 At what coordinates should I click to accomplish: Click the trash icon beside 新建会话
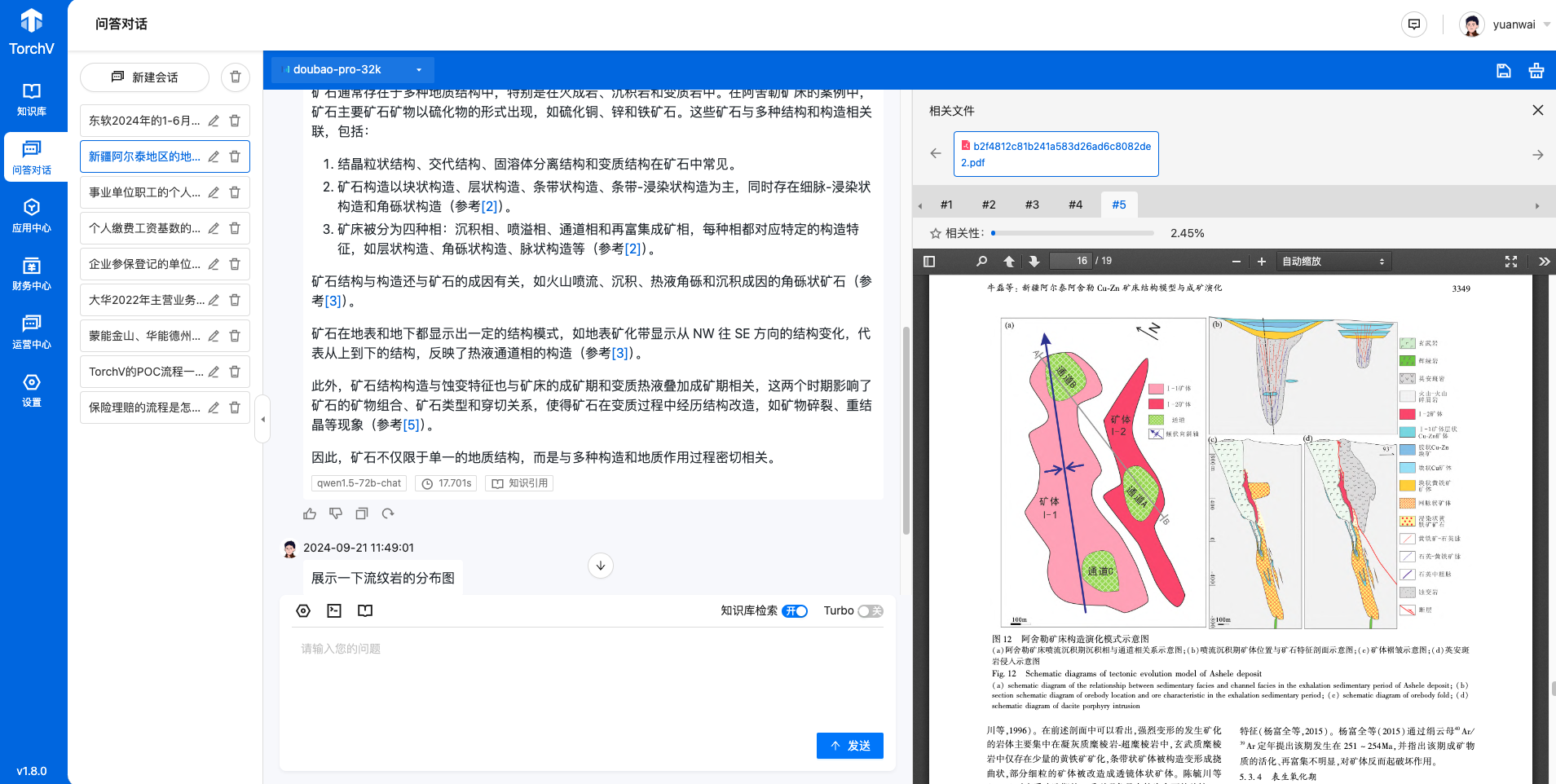tap(236, 77)
